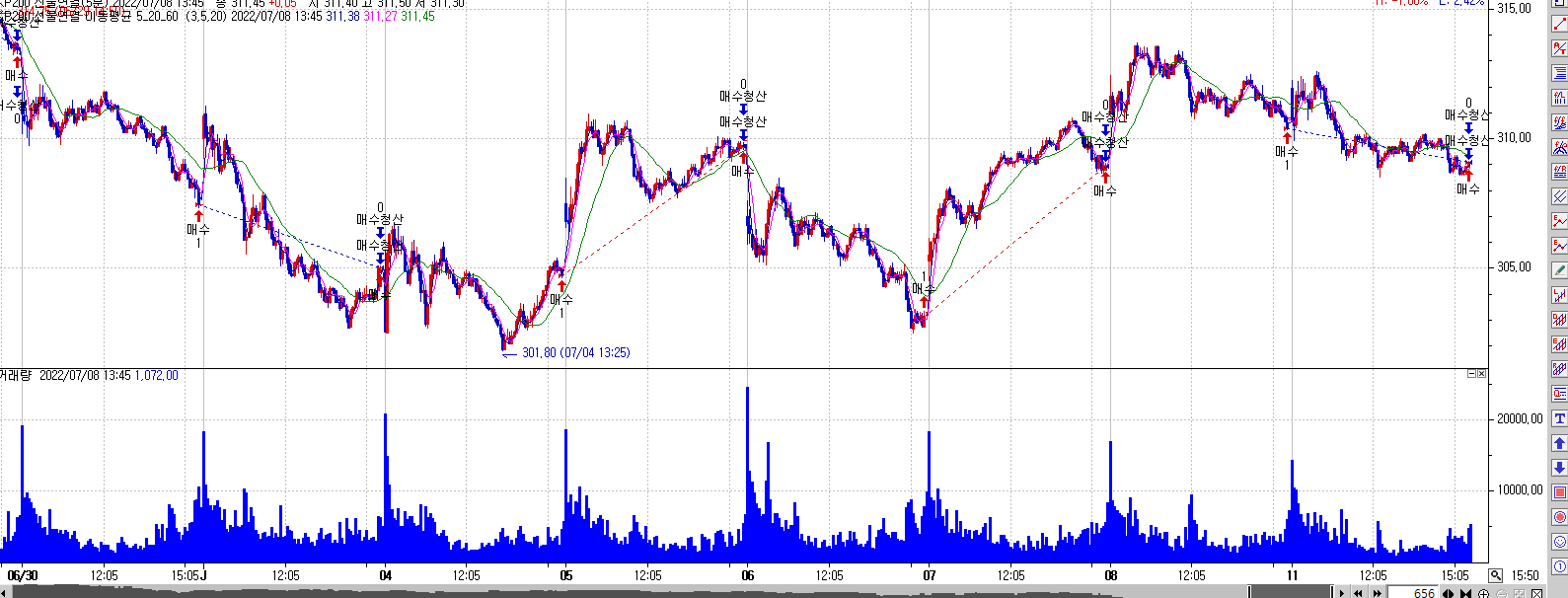Click the smiley face icon in toolbar
Image resolution: width=1568 pixels, height=598 pixels.
pos(1559,542)
